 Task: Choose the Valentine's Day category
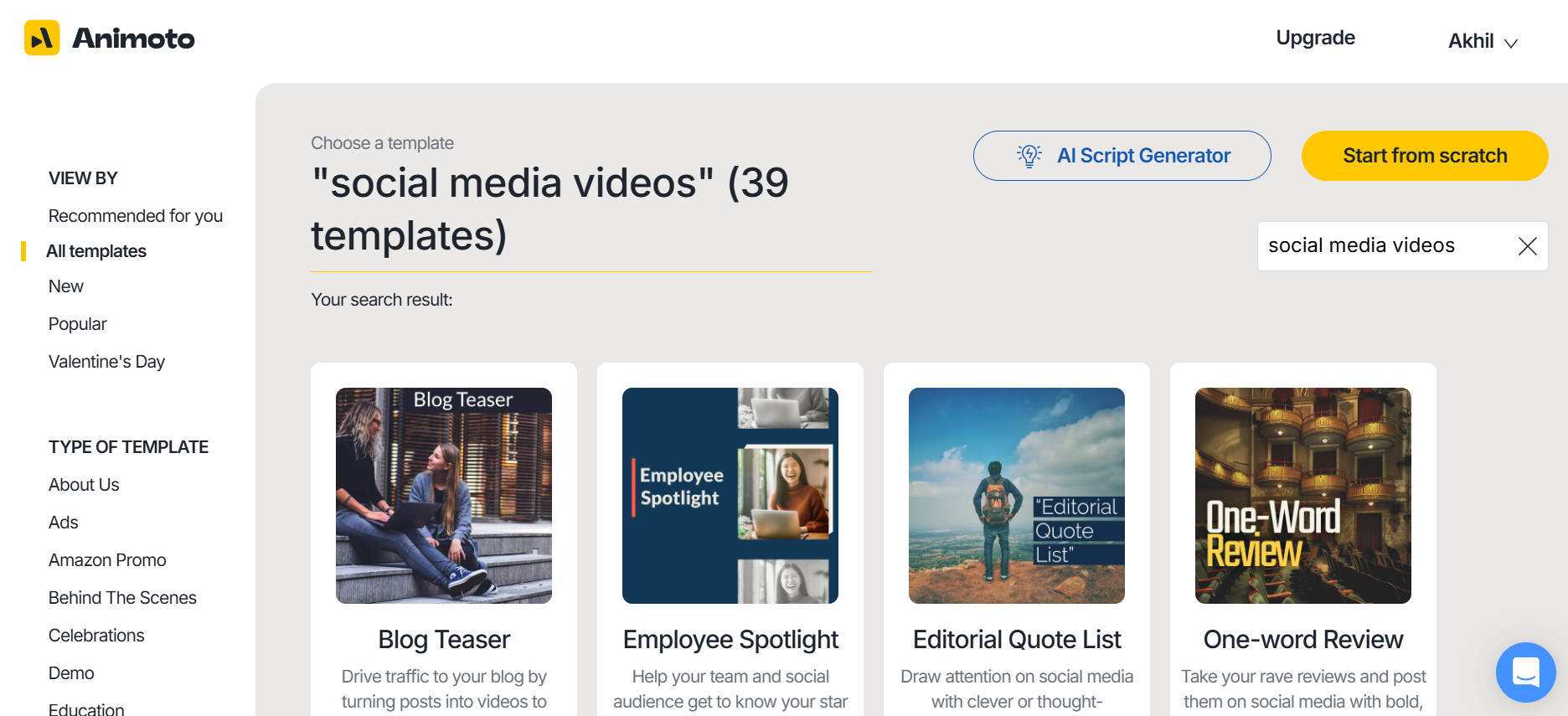point(106,362)
